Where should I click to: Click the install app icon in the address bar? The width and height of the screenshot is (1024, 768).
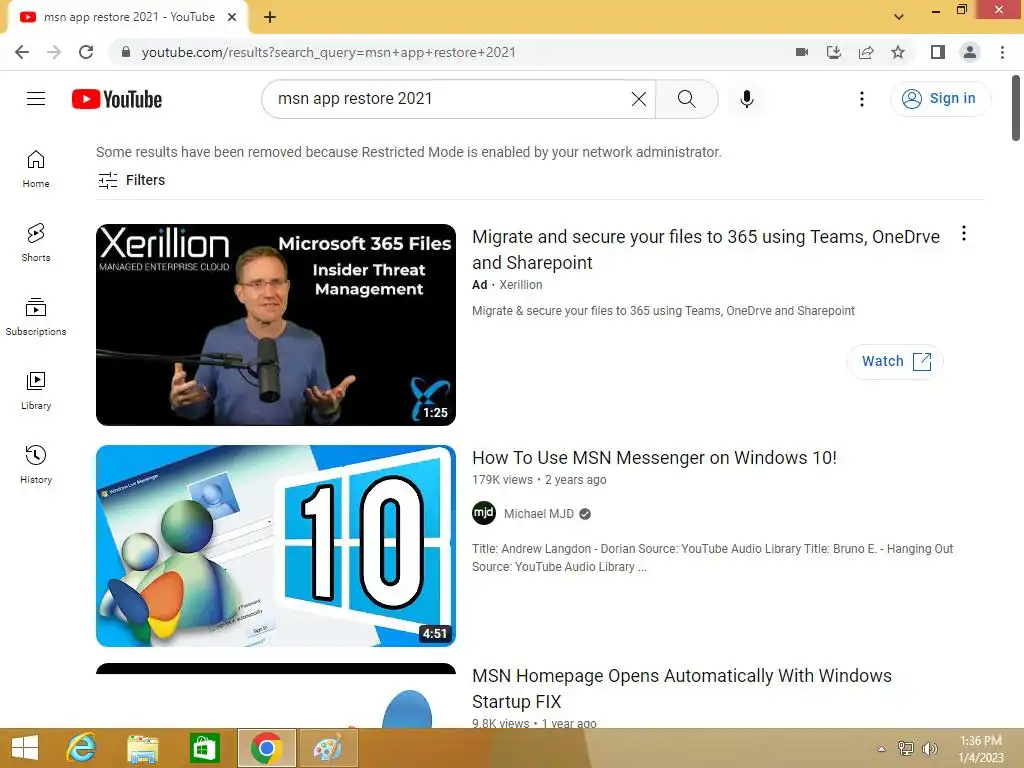(x=834, y=52)
